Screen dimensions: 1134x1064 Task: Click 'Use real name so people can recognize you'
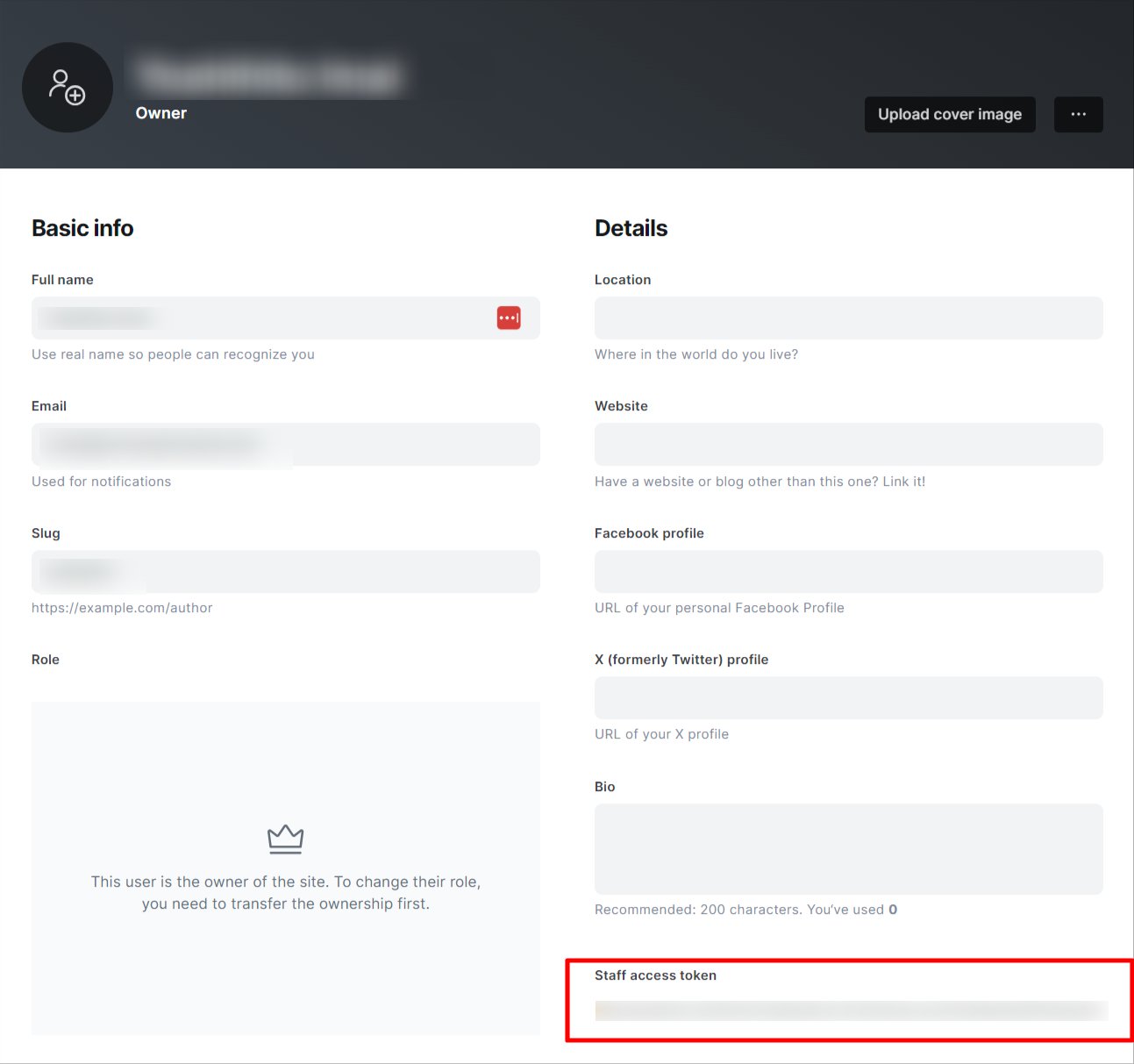(x=173, y=354)
